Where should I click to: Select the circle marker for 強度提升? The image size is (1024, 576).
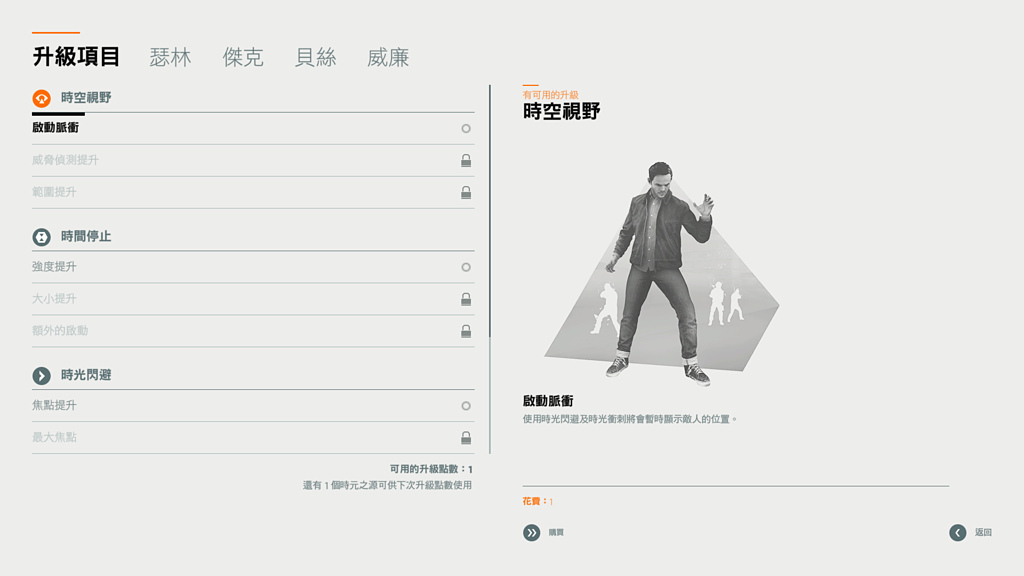coord(466,267)
